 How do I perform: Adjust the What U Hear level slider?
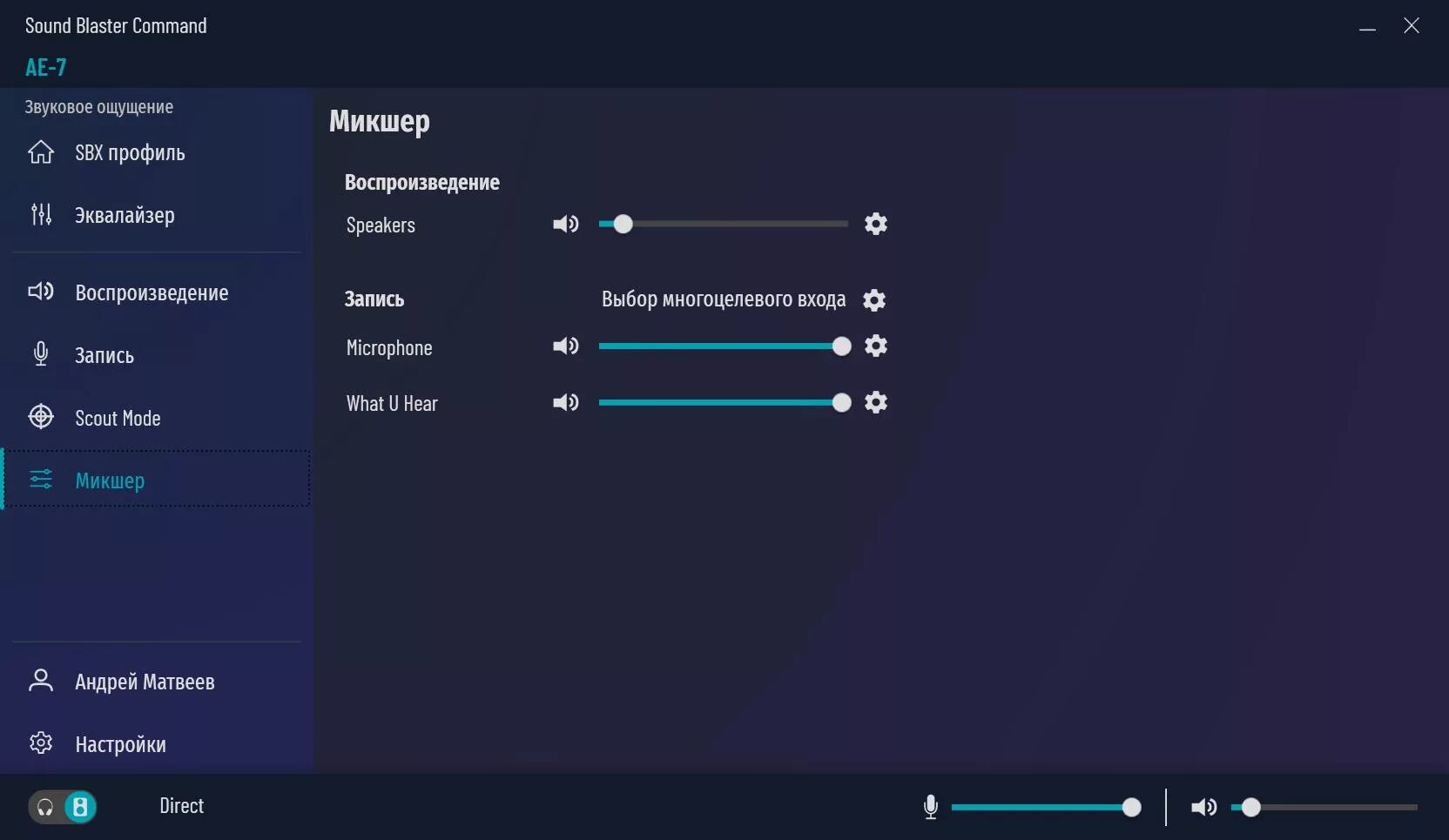(x=724, y=402)
